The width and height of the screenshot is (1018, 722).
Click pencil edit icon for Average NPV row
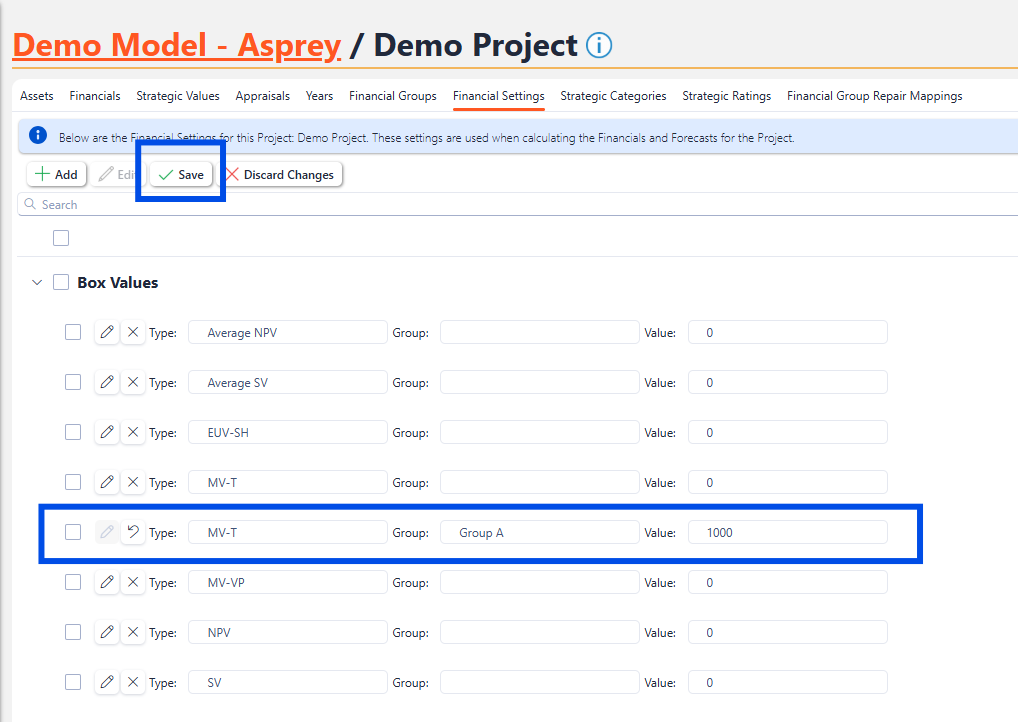(x=107, y=332)
